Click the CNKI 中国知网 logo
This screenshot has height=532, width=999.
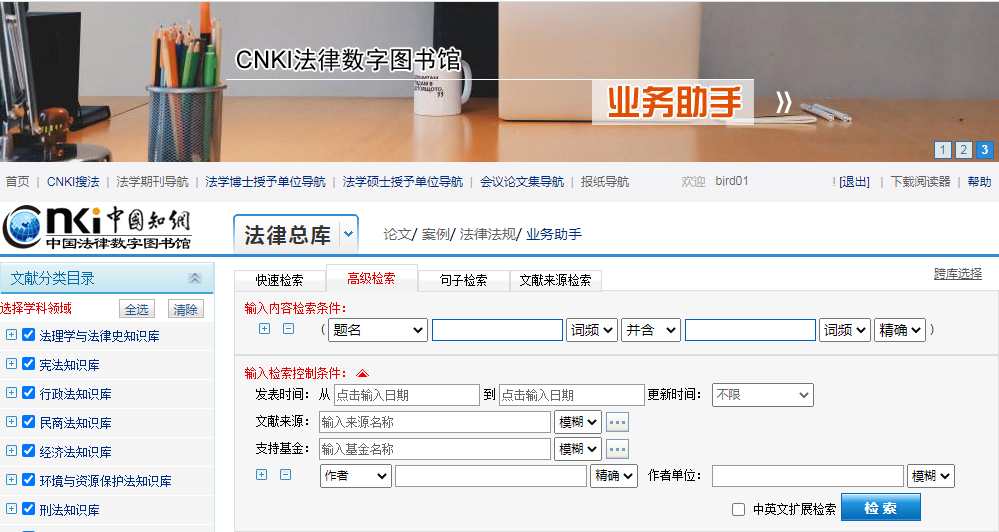(97, 227)
